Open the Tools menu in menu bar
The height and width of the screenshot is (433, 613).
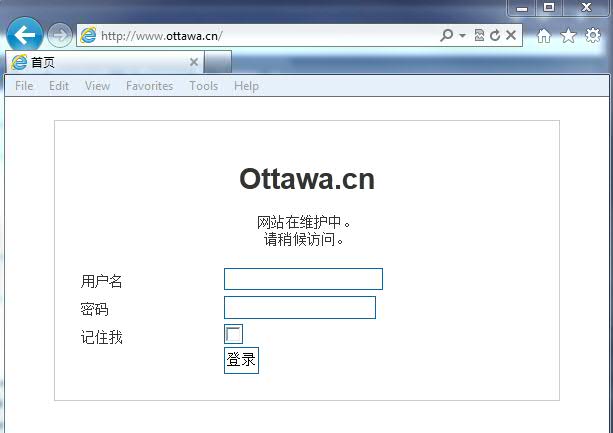[x=203, y=86]
